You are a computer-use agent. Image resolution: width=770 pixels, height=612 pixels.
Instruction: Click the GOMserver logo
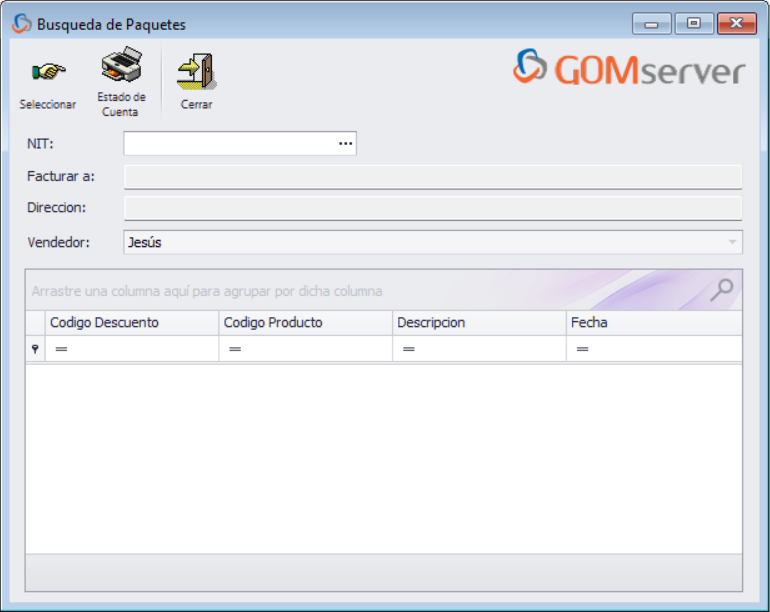click(629, 69)
